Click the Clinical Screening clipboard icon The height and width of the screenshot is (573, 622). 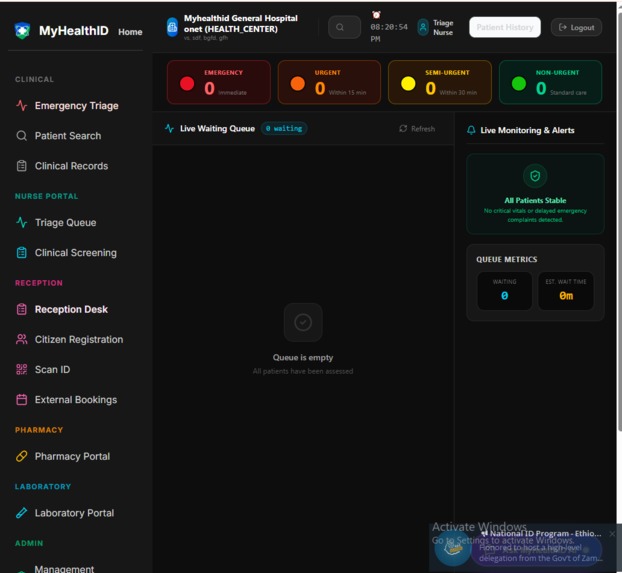(x=22, y=253)
